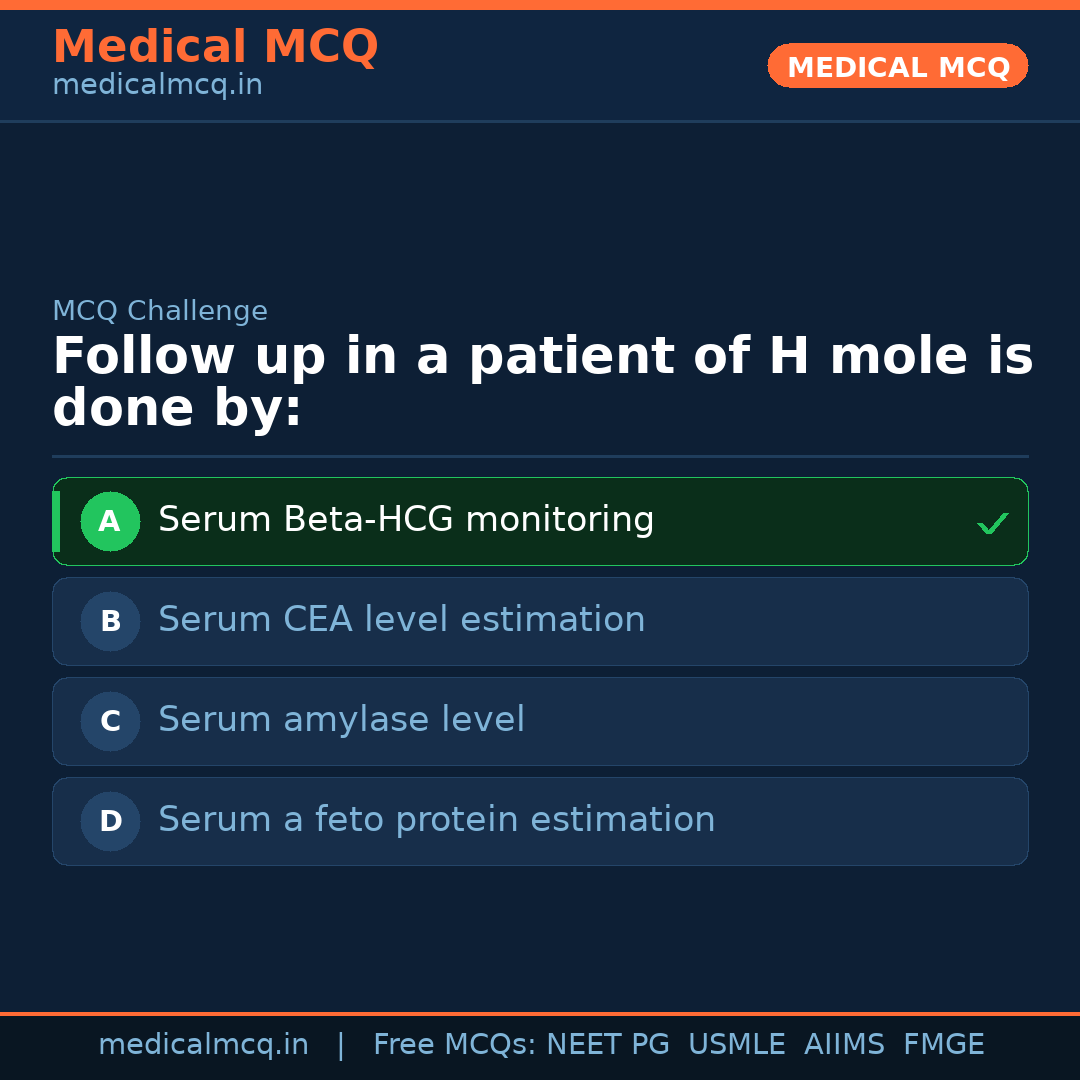Click the C option circle badge
The image size is (1080, 1080).
(x=110, y=721)
